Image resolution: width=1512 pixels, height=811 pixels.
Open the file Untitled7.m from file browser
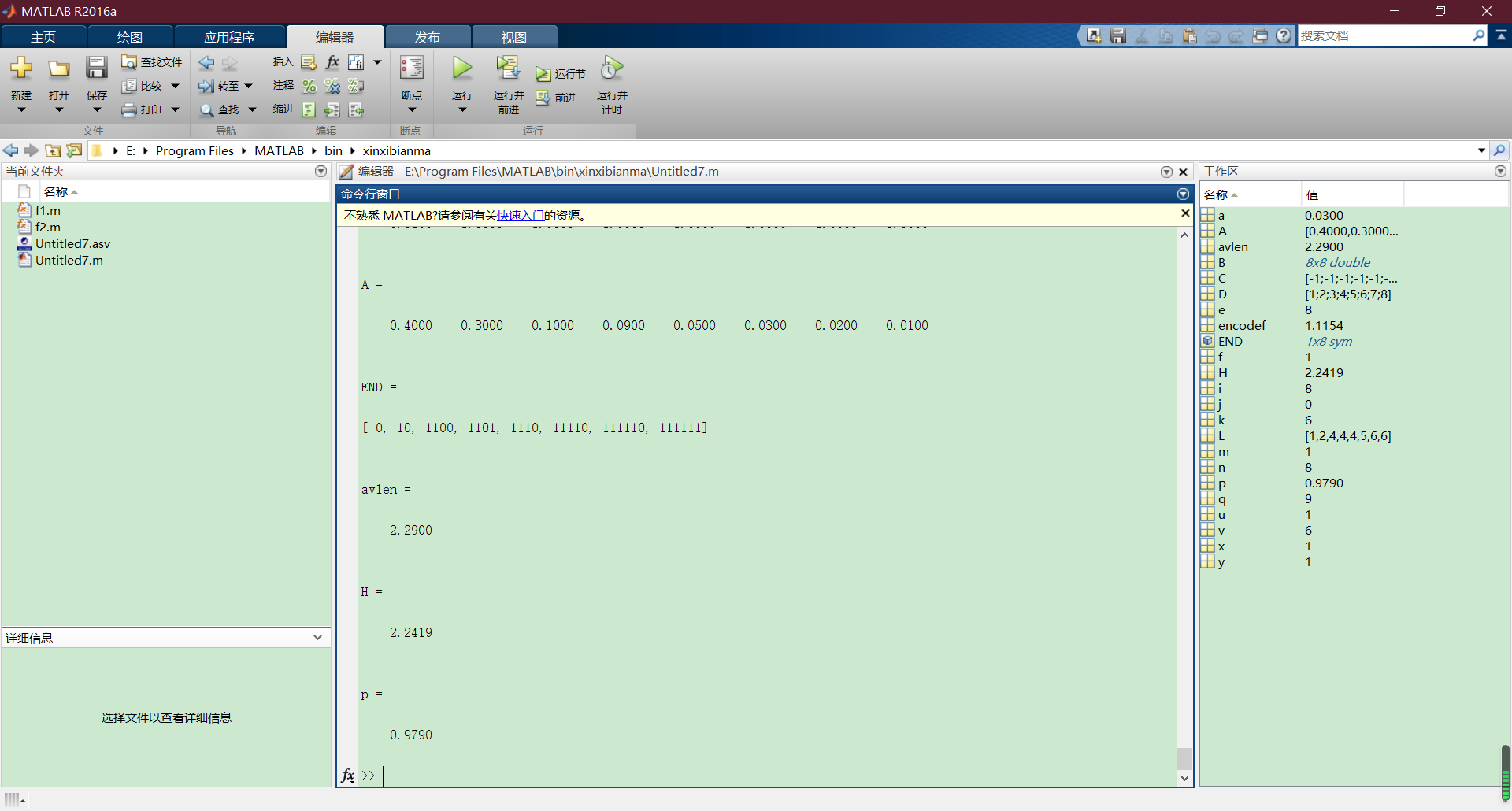(x=69, y=261)
